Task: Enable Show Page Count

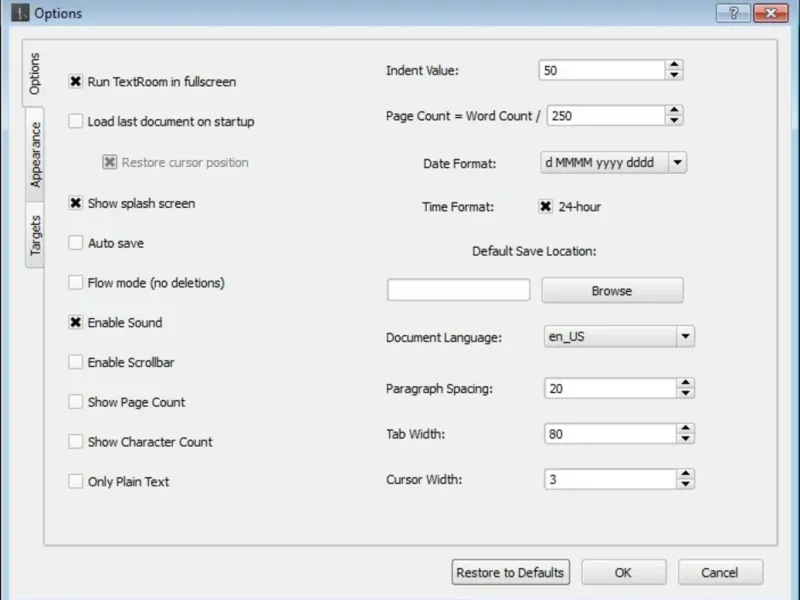Action: tap(76, 402)
